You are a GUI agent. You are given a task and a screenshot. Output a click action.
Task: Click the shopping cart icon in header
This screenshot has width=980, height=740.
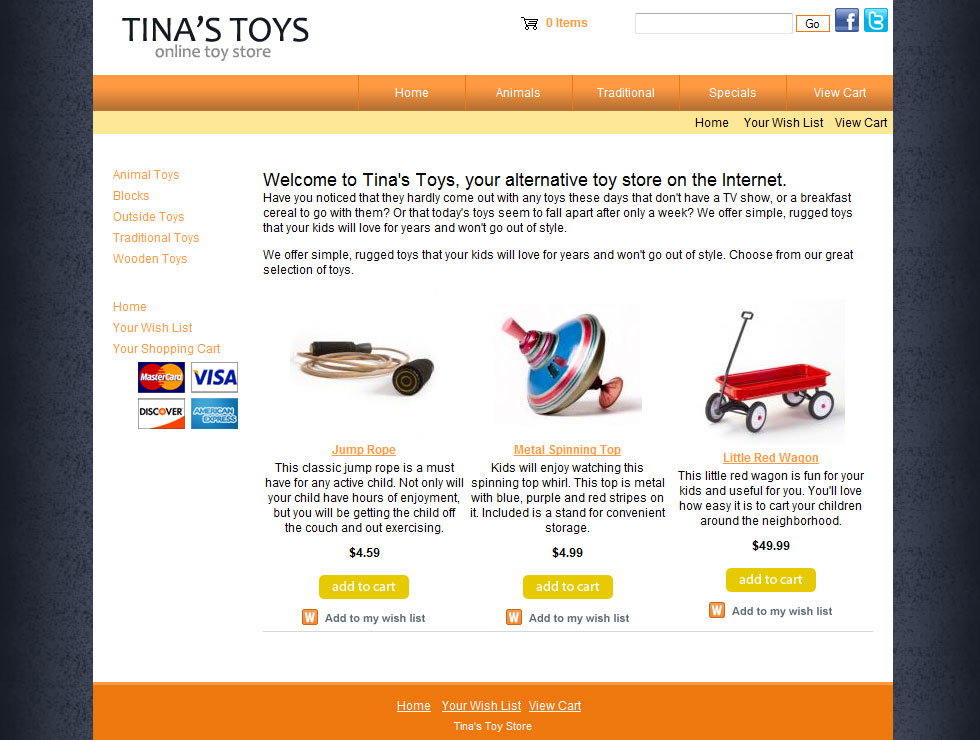(x=529, y=24)
